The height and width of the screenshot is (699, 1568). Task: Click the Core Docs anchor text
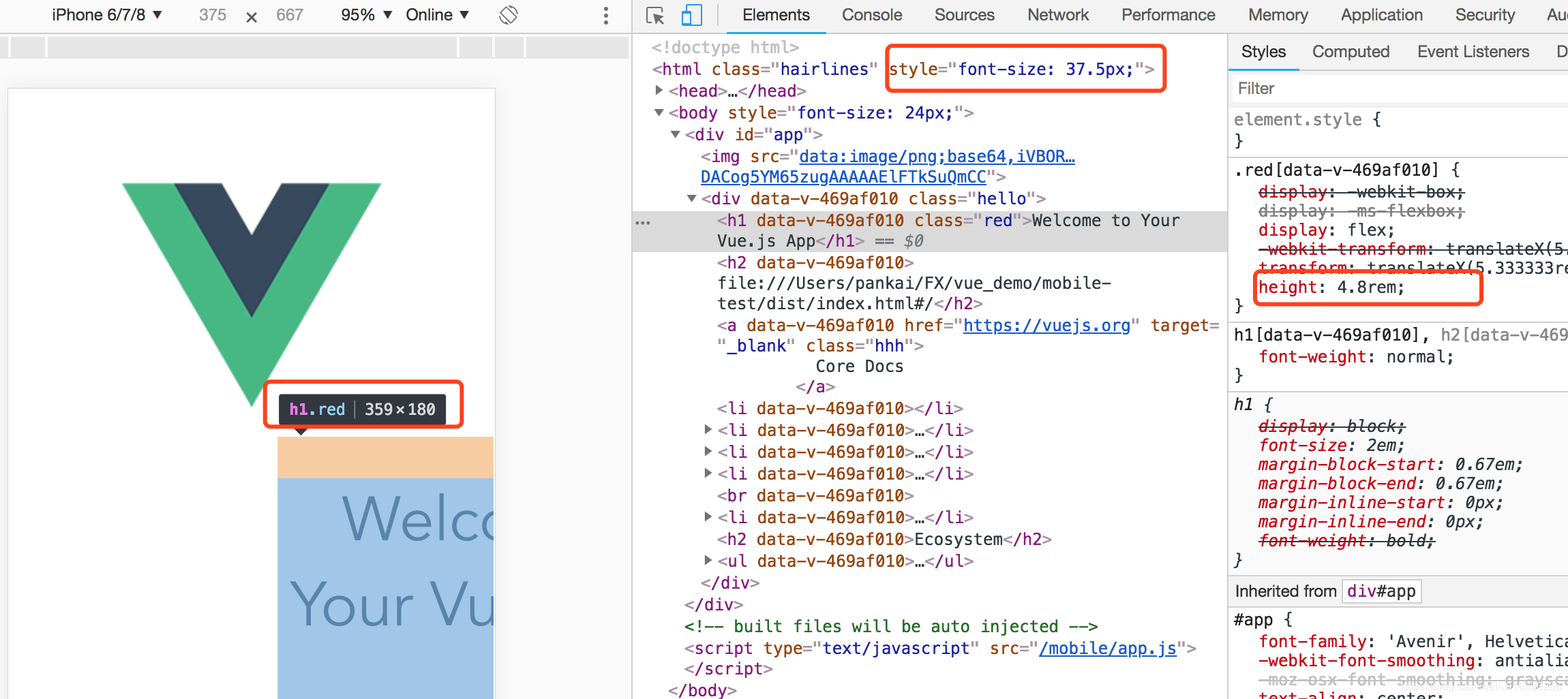pyautogui.click(x=860, y=367)
